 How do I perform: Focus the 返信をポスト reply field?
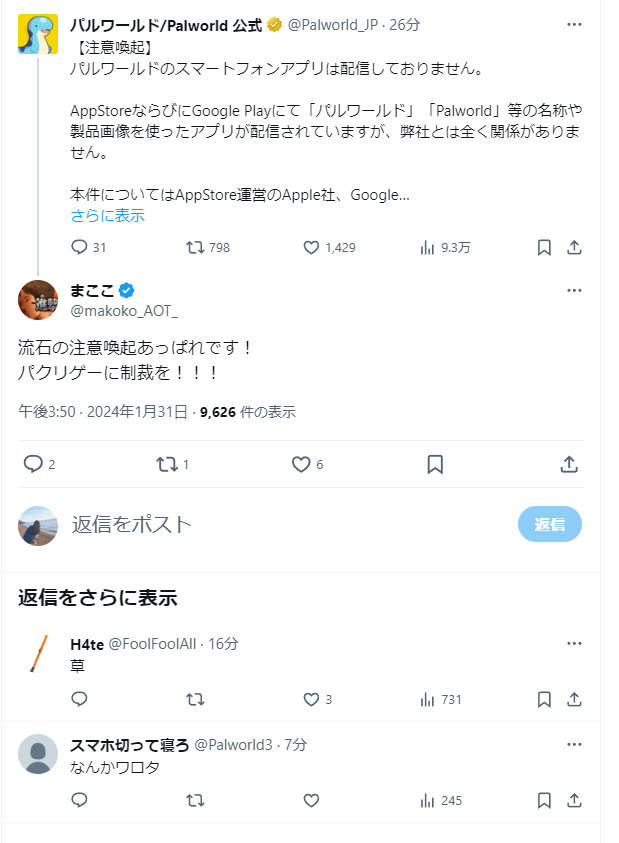(x=290, y=524)
